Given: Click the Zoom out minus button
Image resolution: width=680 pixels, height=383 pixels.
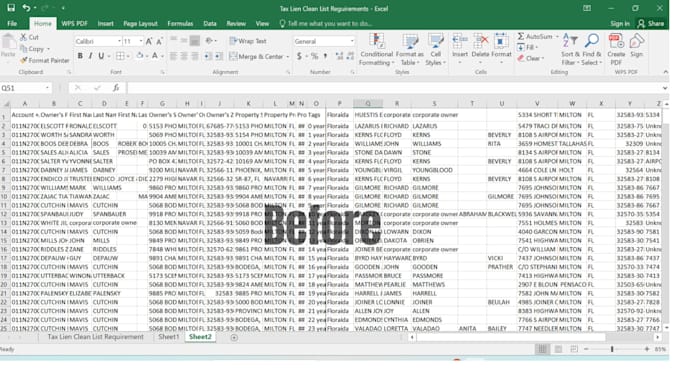Looking at the screenshot, I should coord(586,349).
